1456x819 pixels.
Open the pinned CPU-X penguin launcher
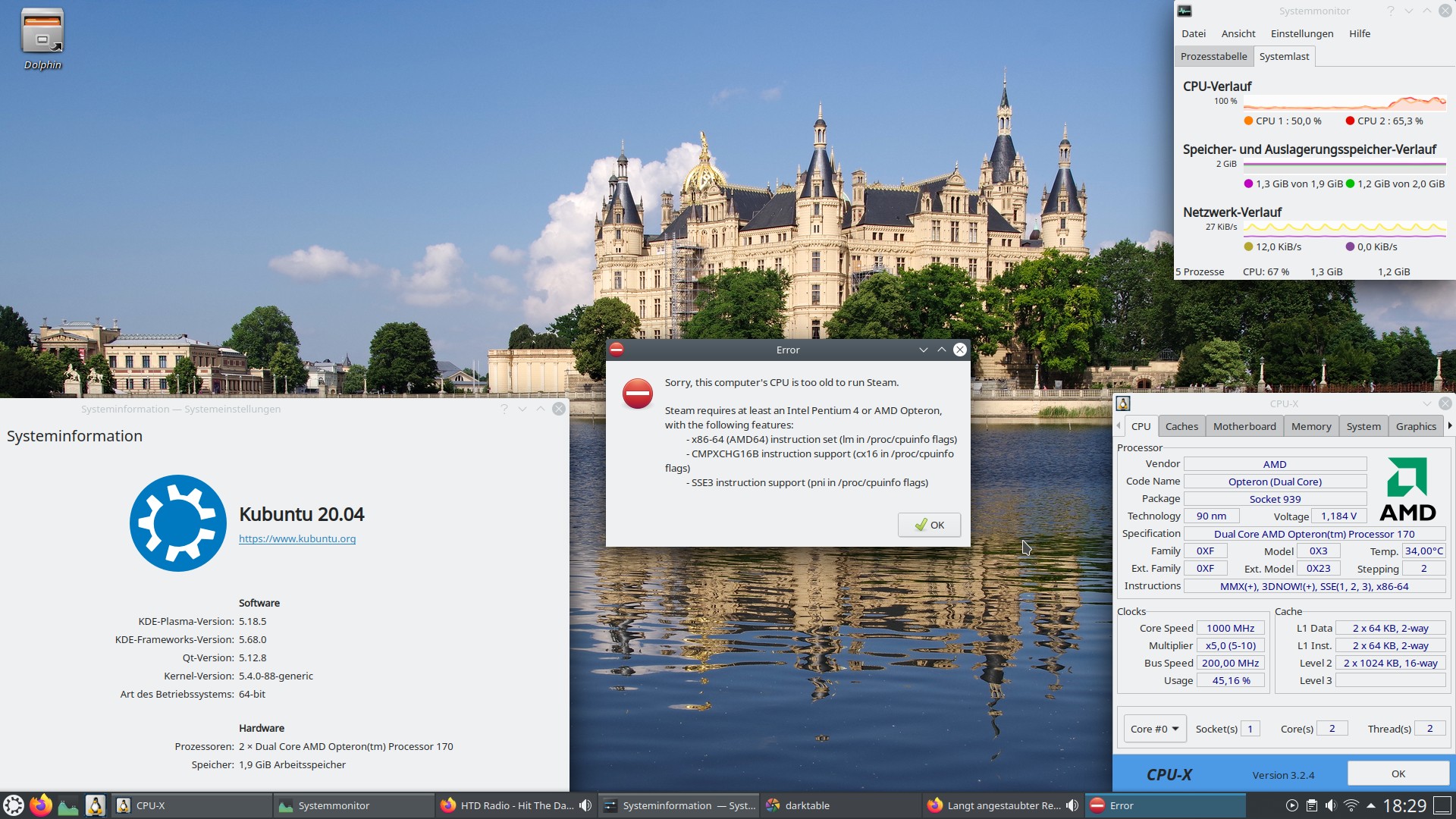pyautogui.click(x=96, y=805)
